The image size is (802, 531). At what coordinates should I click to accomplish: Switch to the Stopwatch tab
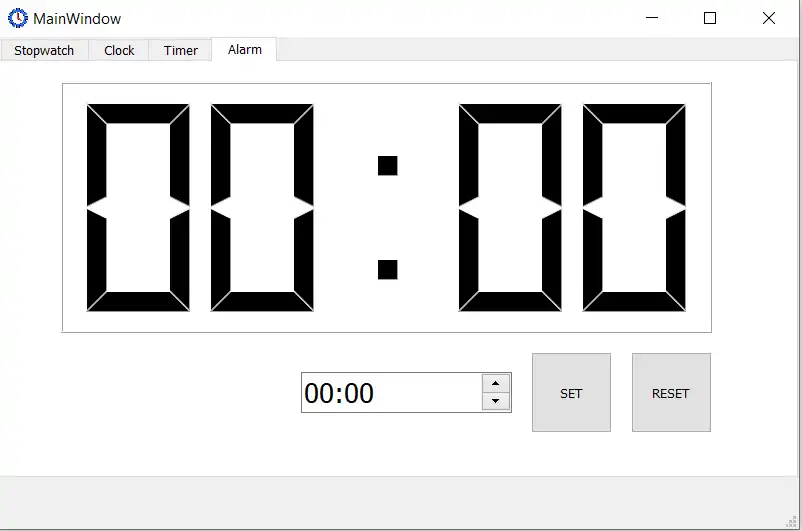[x=44, y=51]
